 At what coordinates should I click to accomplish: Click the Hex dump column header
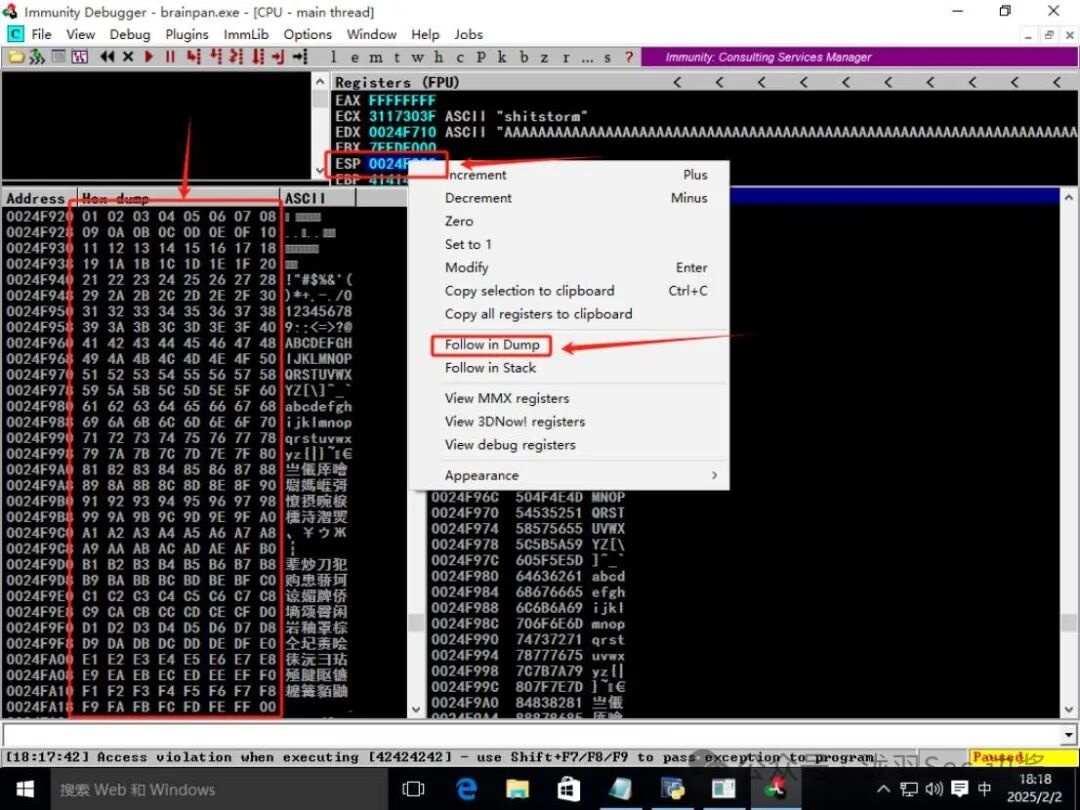[x=178, y=198]
